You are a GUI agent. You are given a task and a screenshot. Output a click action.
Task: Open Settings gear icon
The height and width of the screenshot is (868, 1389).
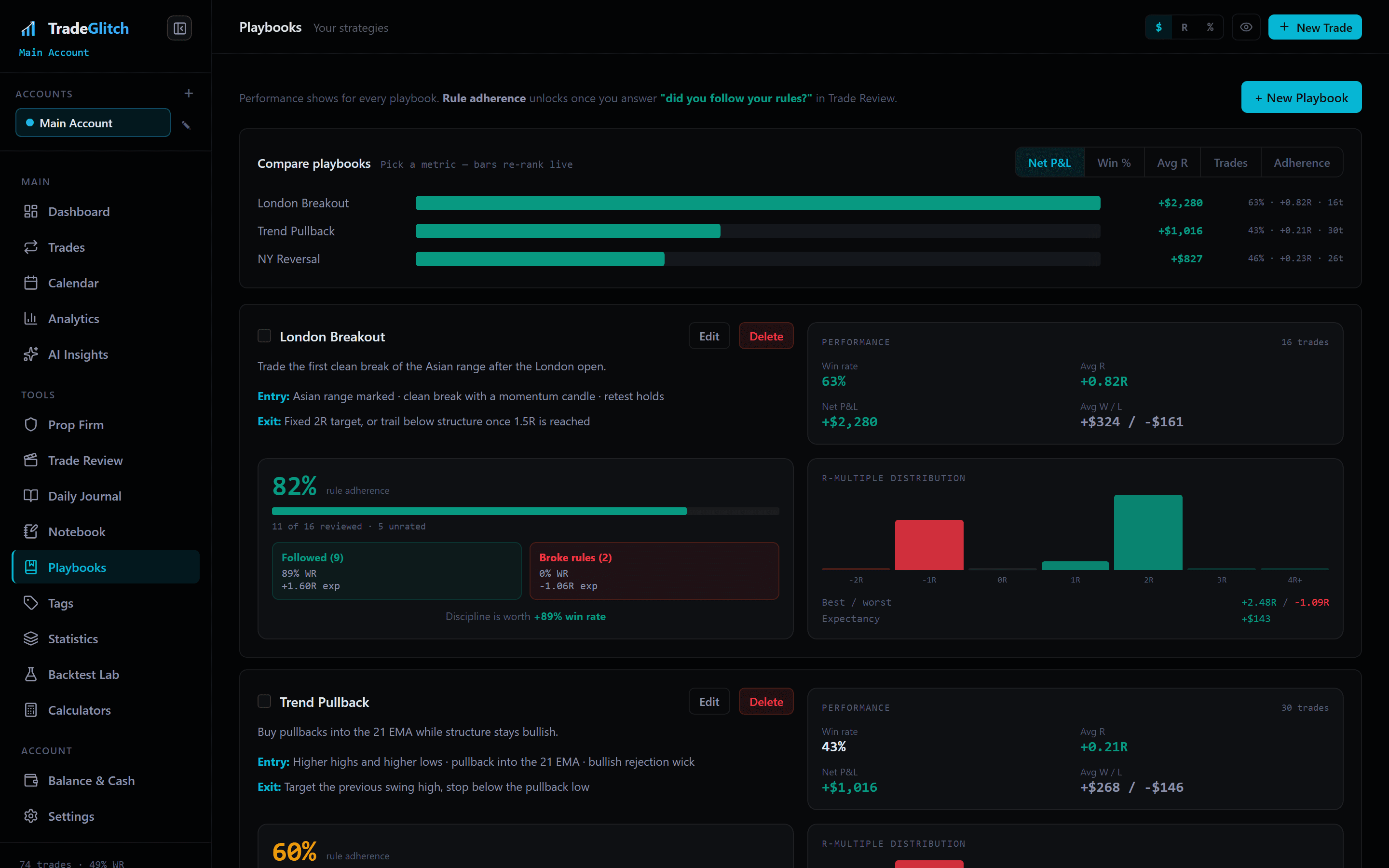point(31,816)
